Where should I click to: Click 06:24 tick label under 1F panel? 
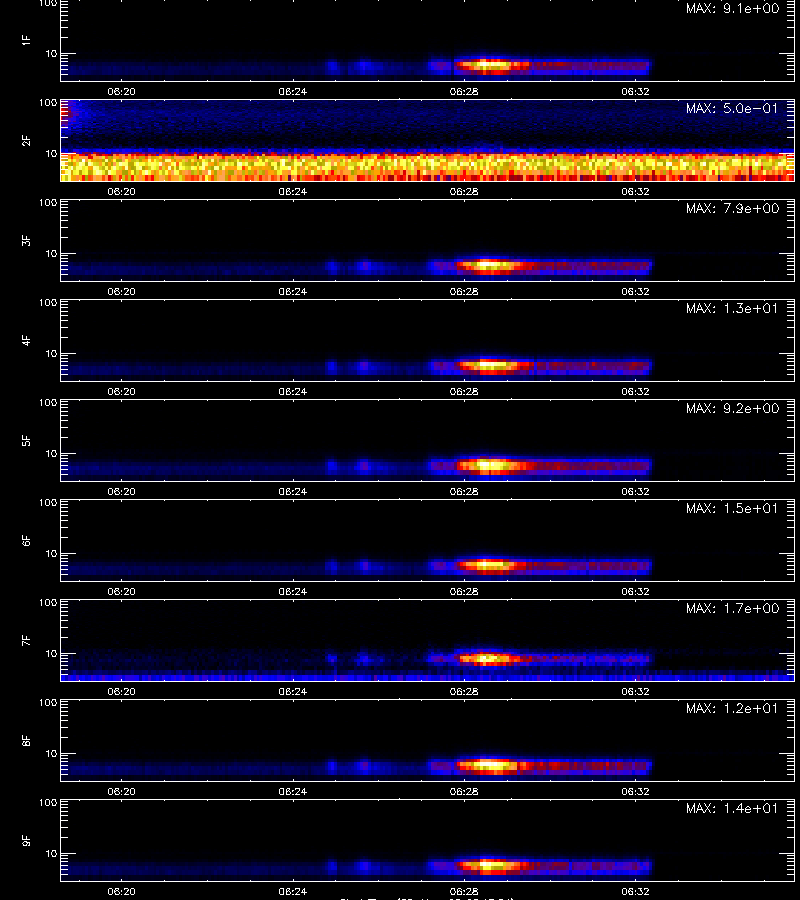point(293,91)
